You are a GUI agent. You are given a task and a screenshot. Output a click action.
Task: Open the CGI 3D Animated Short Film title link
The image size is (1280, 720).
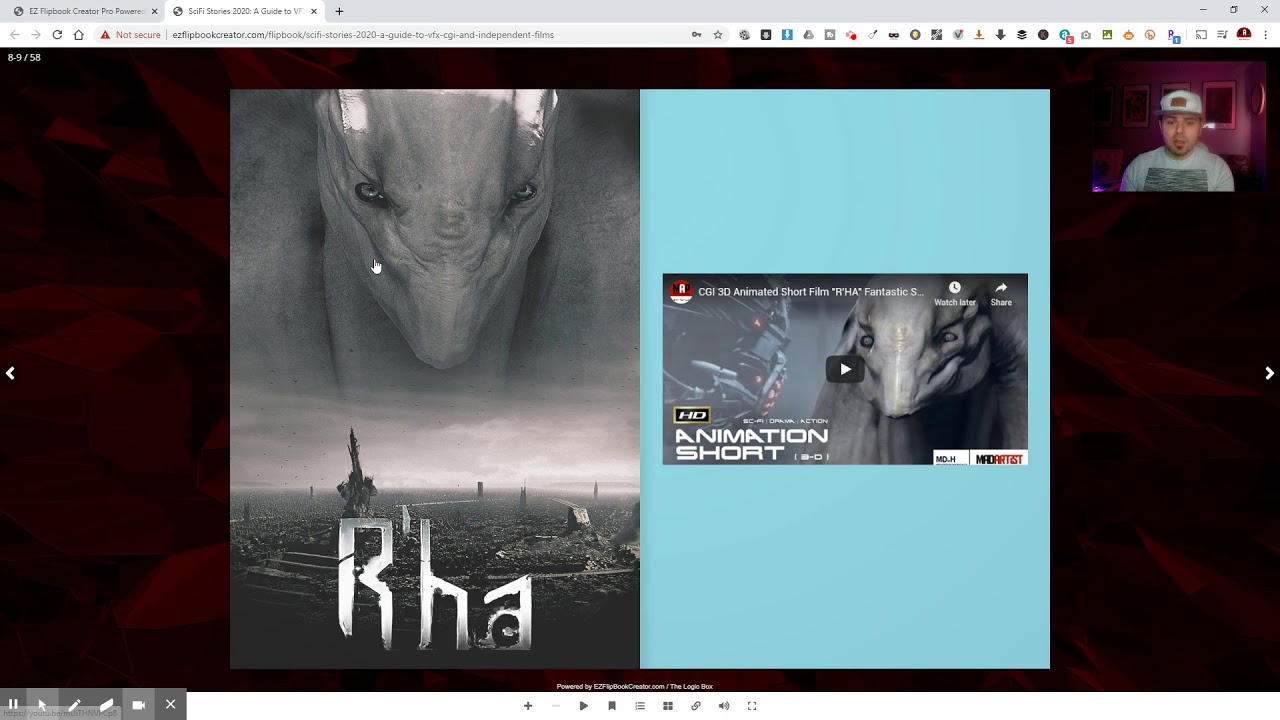811,292
